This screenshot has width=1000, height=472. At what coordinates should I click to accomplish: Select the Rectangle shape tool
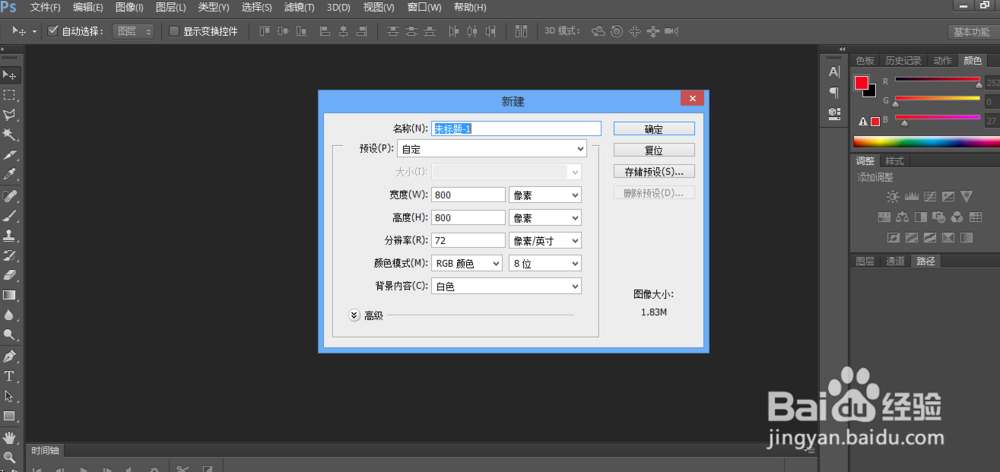10,416
